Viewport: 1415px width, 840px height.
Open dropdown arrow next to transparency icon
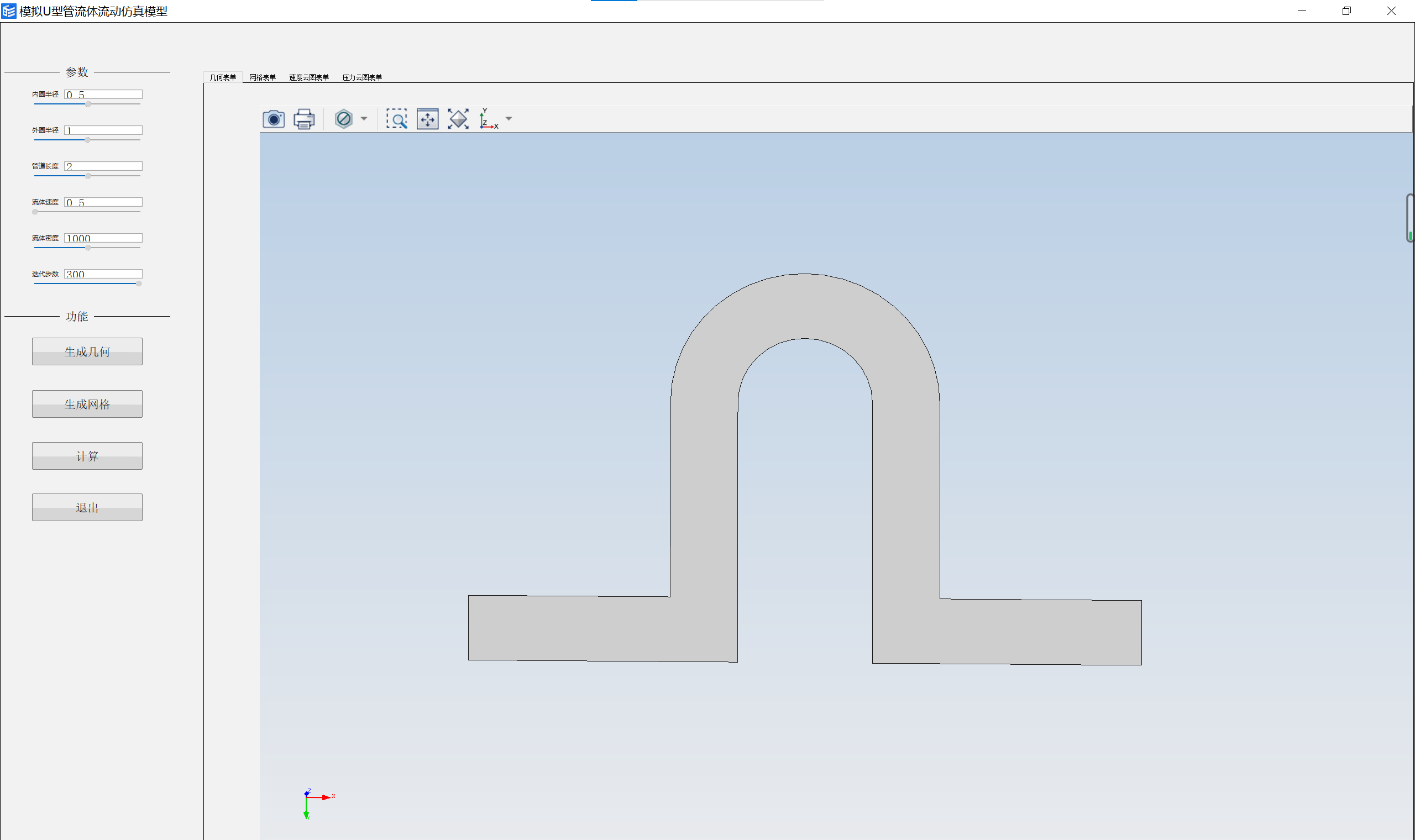tap(364, 119)
